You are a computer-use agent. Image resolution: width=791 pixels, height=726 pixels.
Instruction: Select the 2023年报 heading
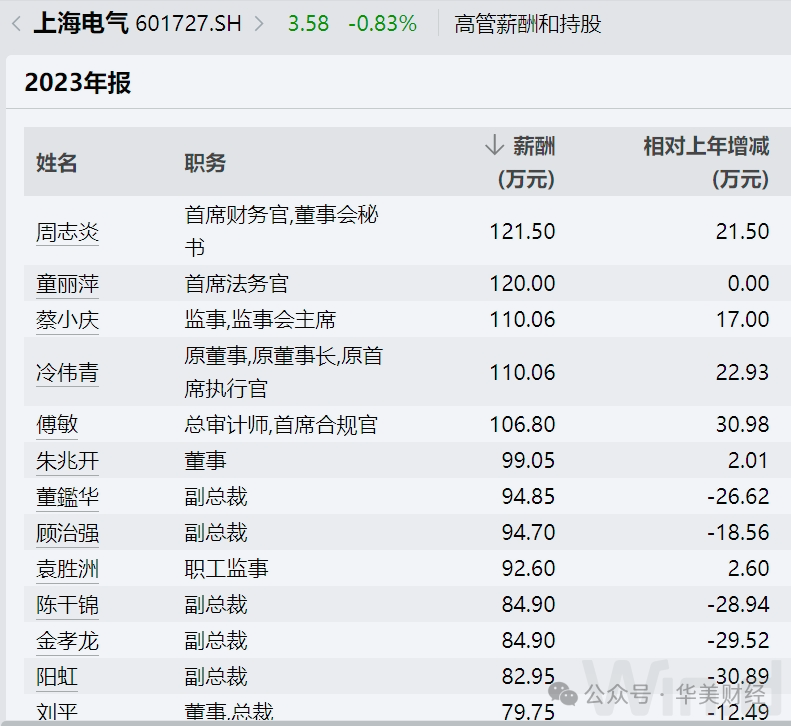tap(78, 82)
